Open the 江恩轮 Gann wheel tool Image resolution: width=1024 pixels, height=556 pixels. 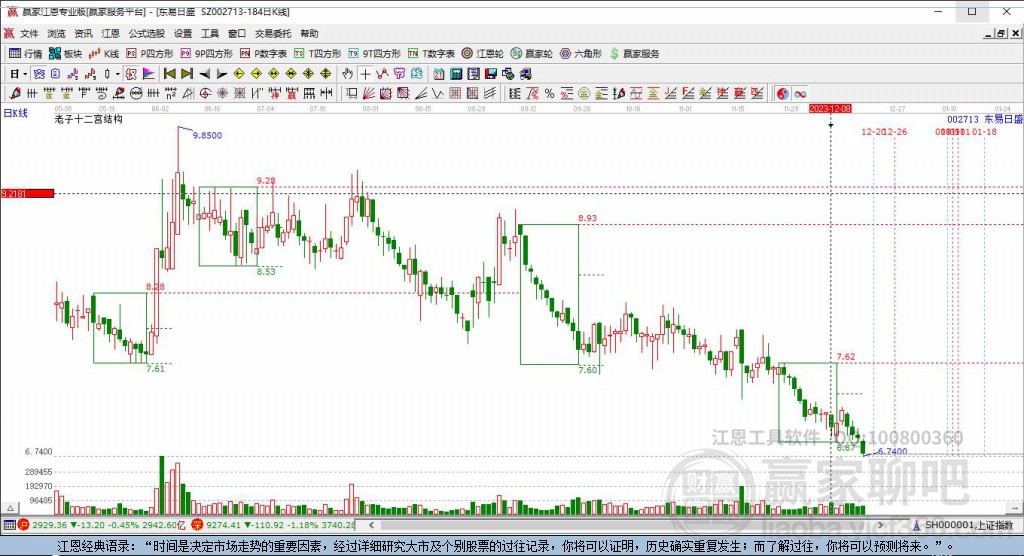pos(483,54)
